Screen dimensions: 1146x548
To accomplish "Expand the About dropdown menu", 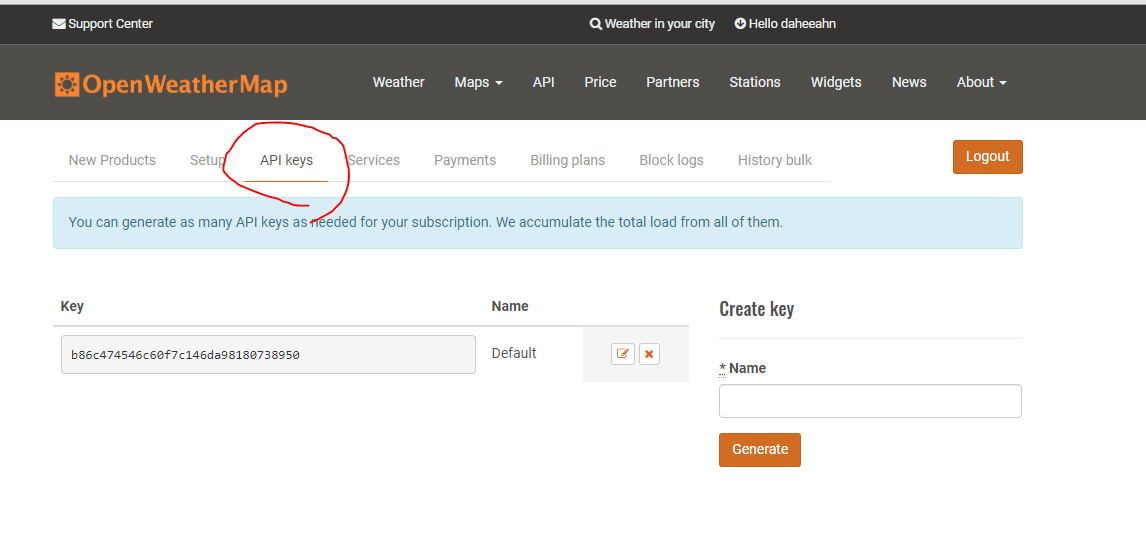I will point(982,83).
